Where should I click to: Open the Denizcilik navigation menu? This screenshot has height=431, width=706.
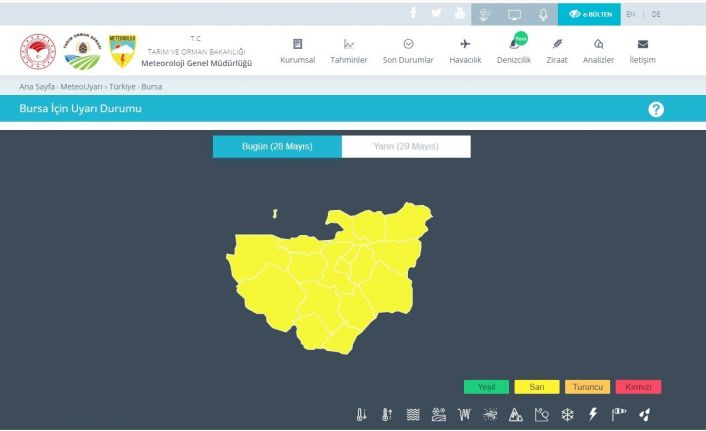pyautogui.click(x=513, y=51)
